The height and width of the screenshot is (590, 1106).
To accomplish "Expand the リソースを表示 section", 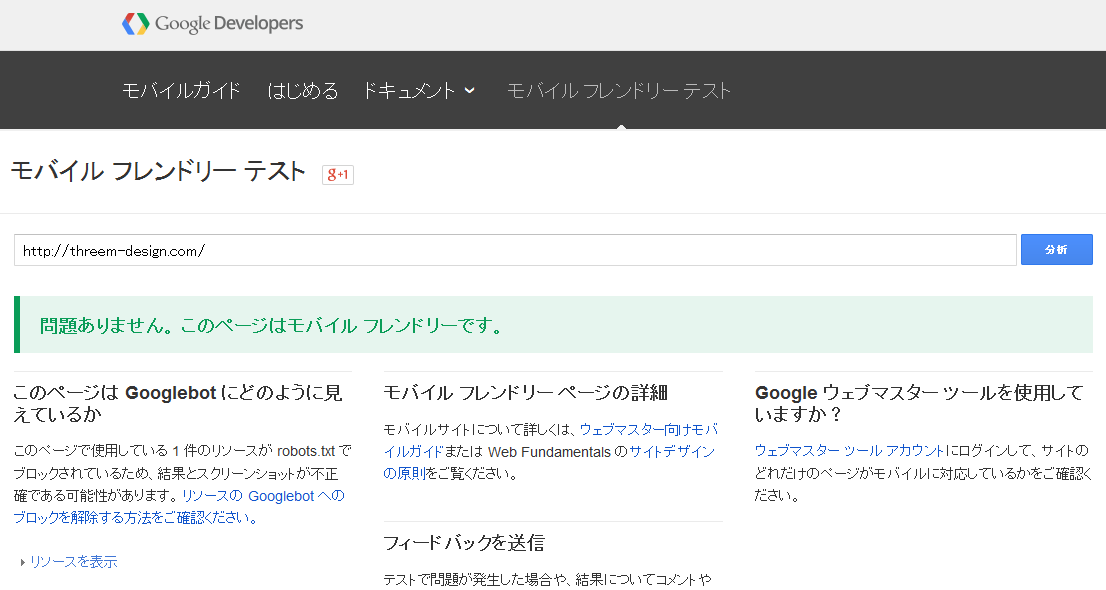I will [72, 562].
